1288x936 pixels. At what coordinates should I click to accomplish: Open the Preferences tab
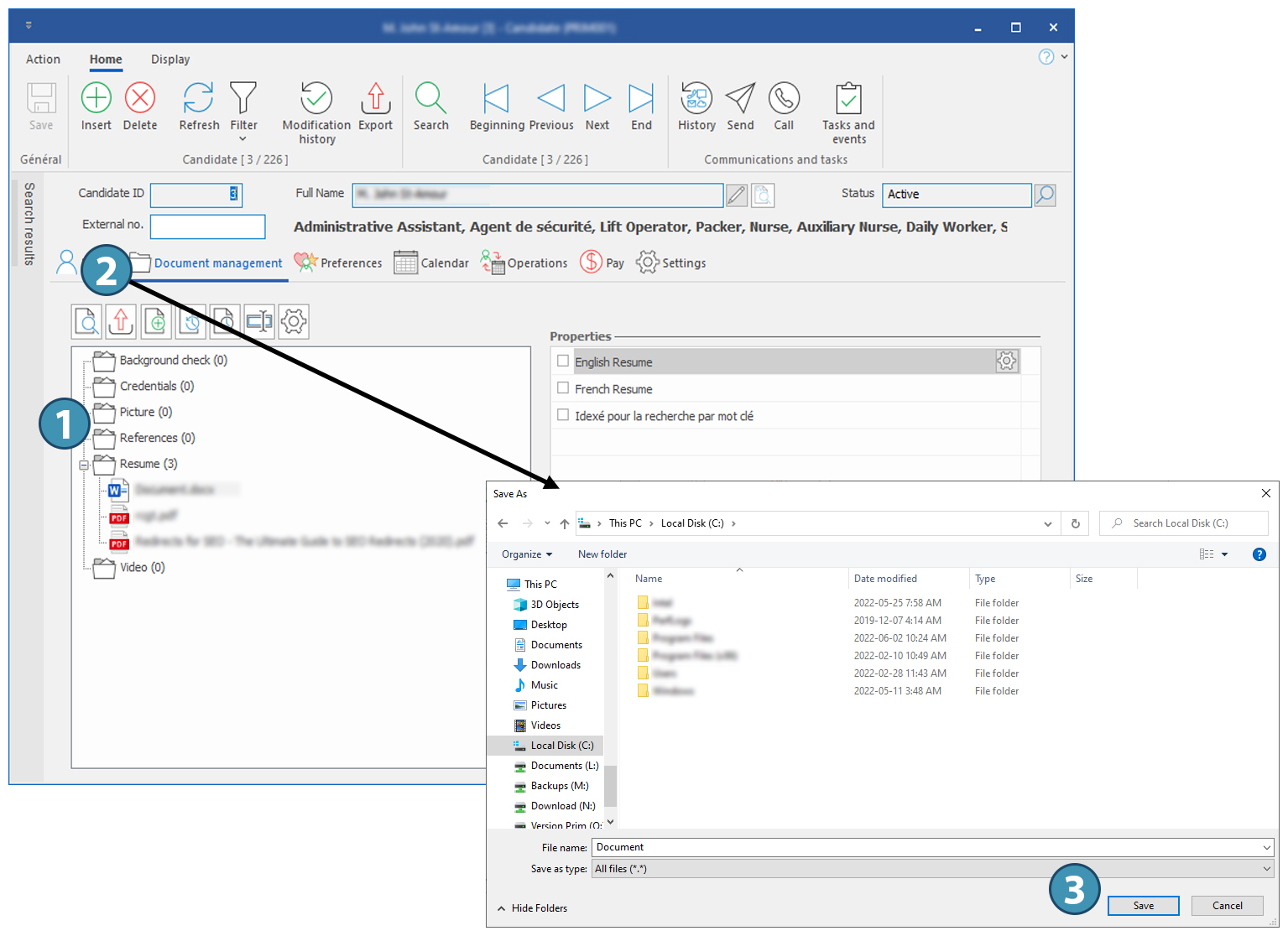pos(338,263)
